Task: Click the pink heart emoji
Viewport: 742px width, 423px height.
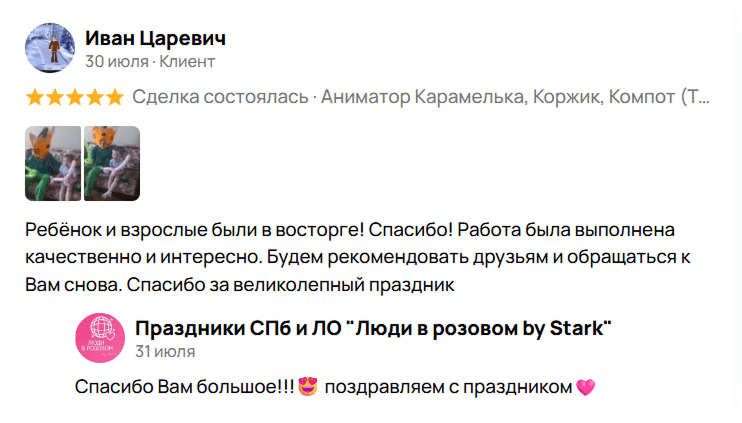Action: 586,386
